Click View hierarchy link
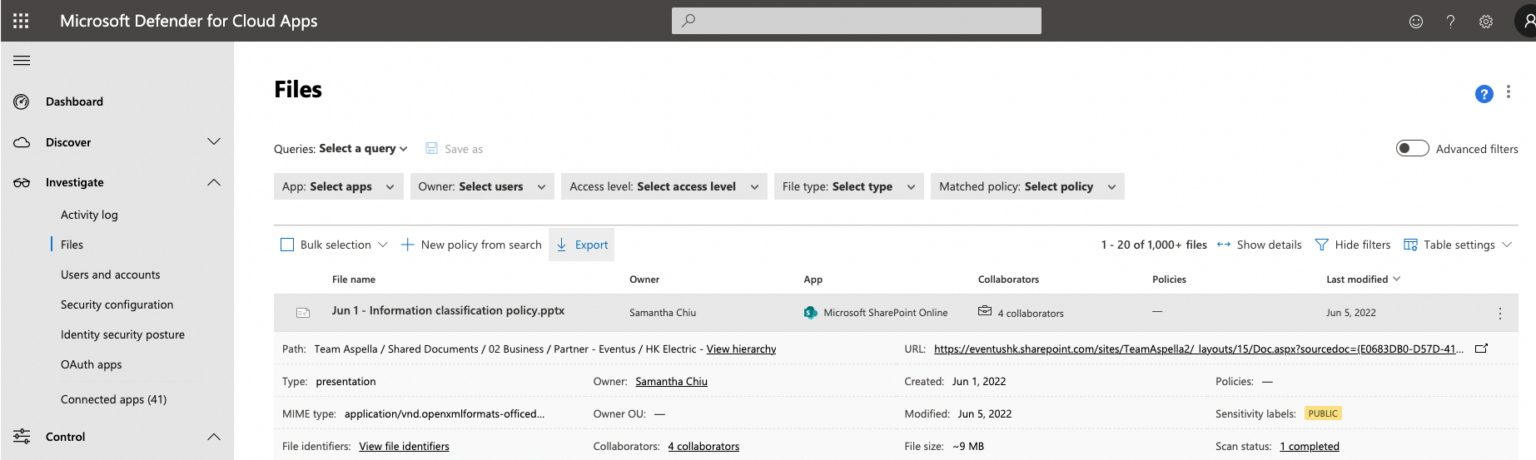The width and height of the screenshot is (1536, 460). pos(741,349)
